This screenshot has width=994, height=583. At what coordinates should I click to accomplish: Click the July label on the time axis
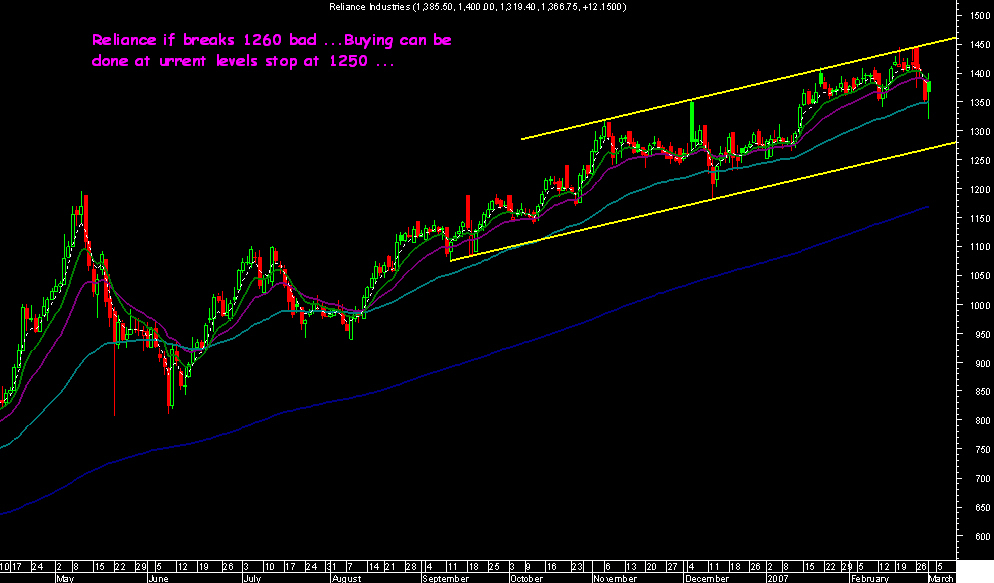tap(252, 578)
